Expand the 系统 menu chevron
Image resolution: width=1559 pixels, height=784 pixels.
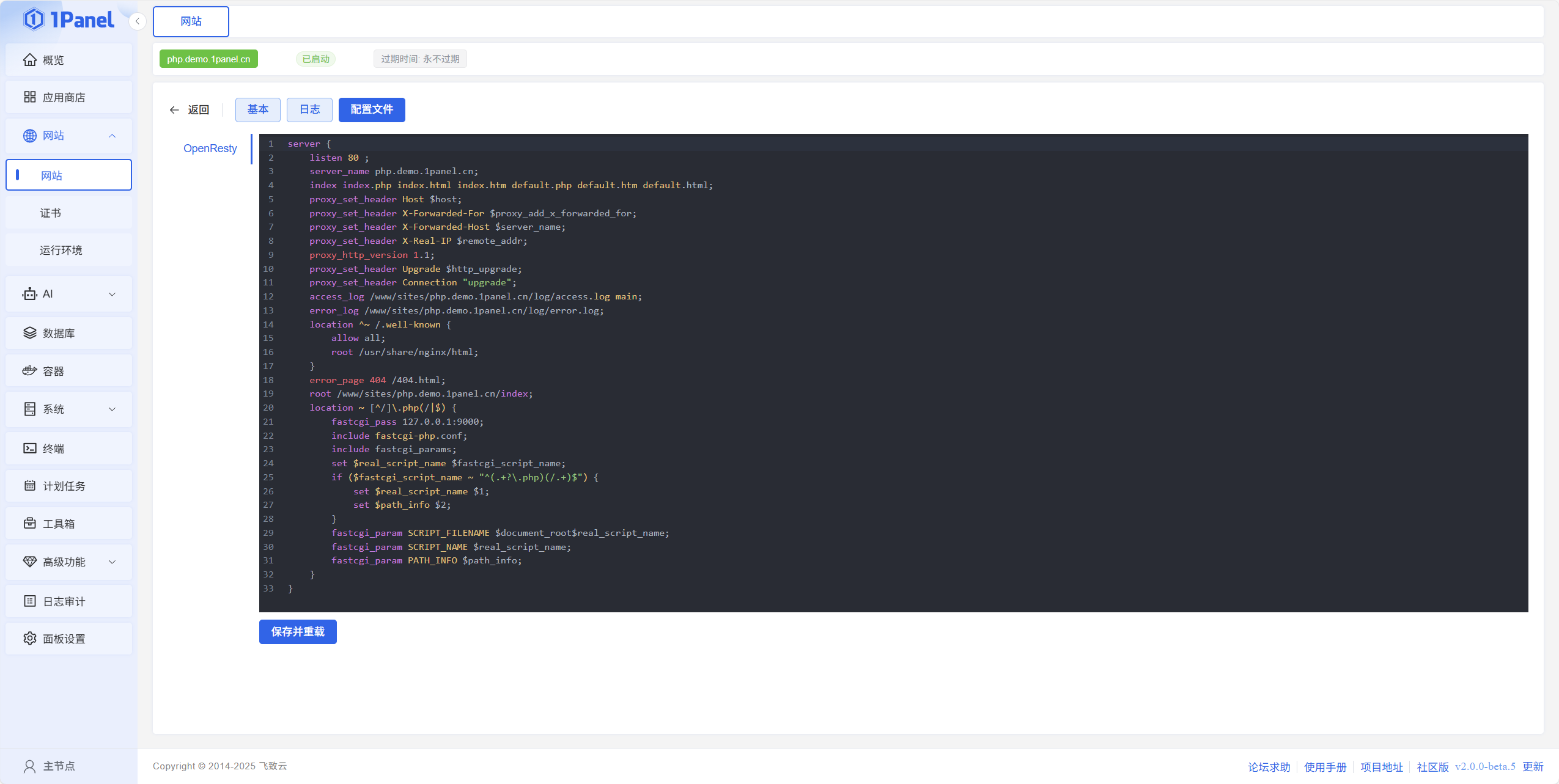(112, 409)
